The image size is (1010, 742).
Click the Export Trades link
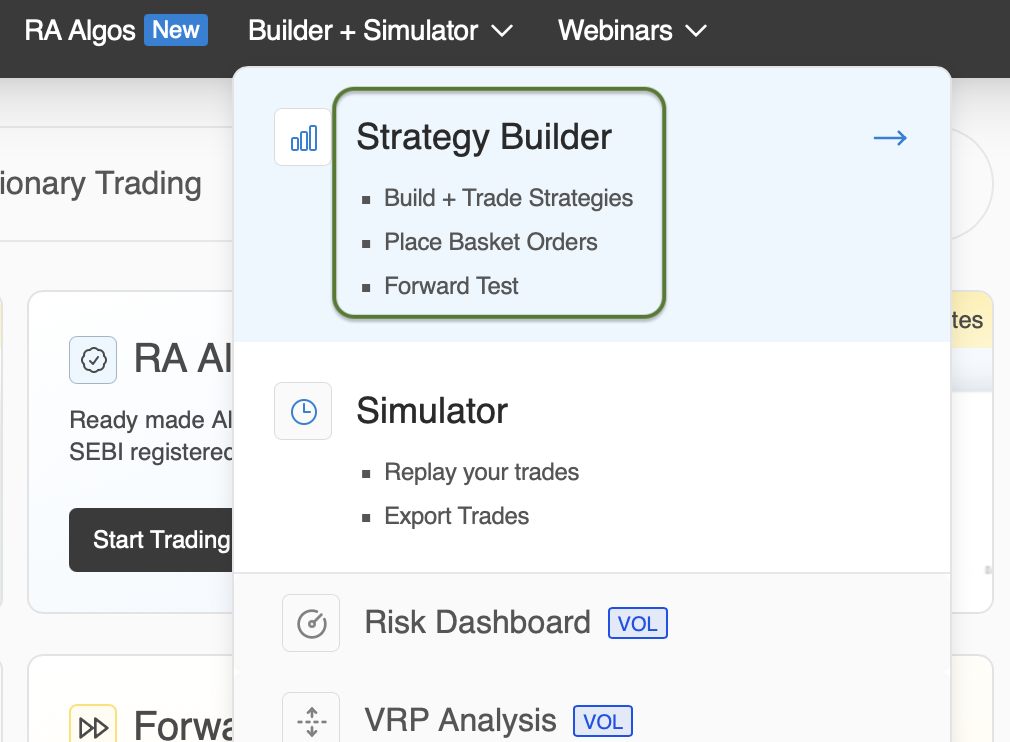click(456, 516)
